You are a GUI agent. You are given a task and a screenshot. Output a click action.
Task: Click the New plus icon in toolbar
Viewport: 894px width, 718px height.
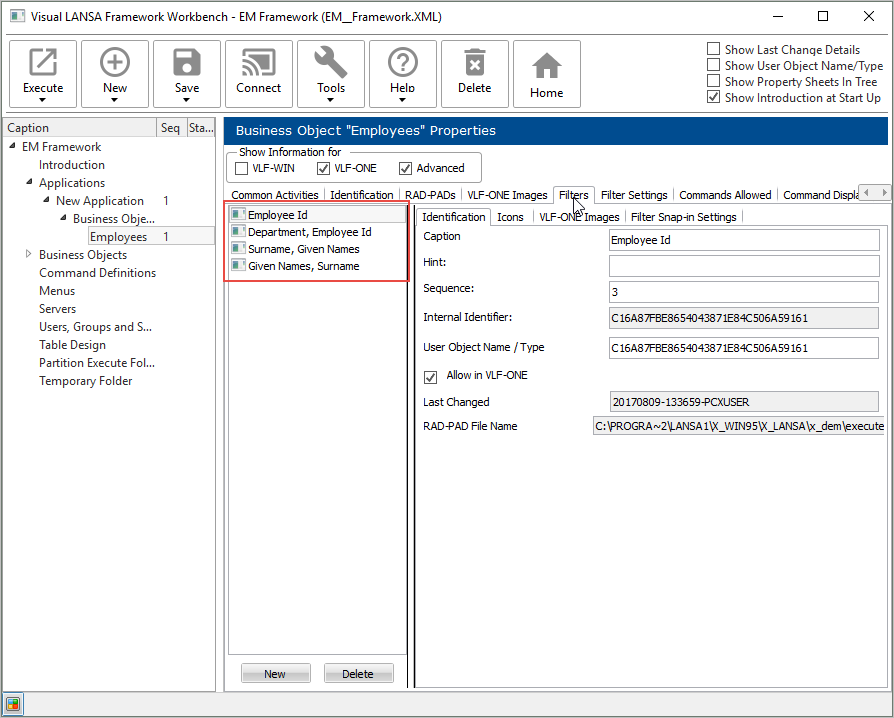coord(115,62)
